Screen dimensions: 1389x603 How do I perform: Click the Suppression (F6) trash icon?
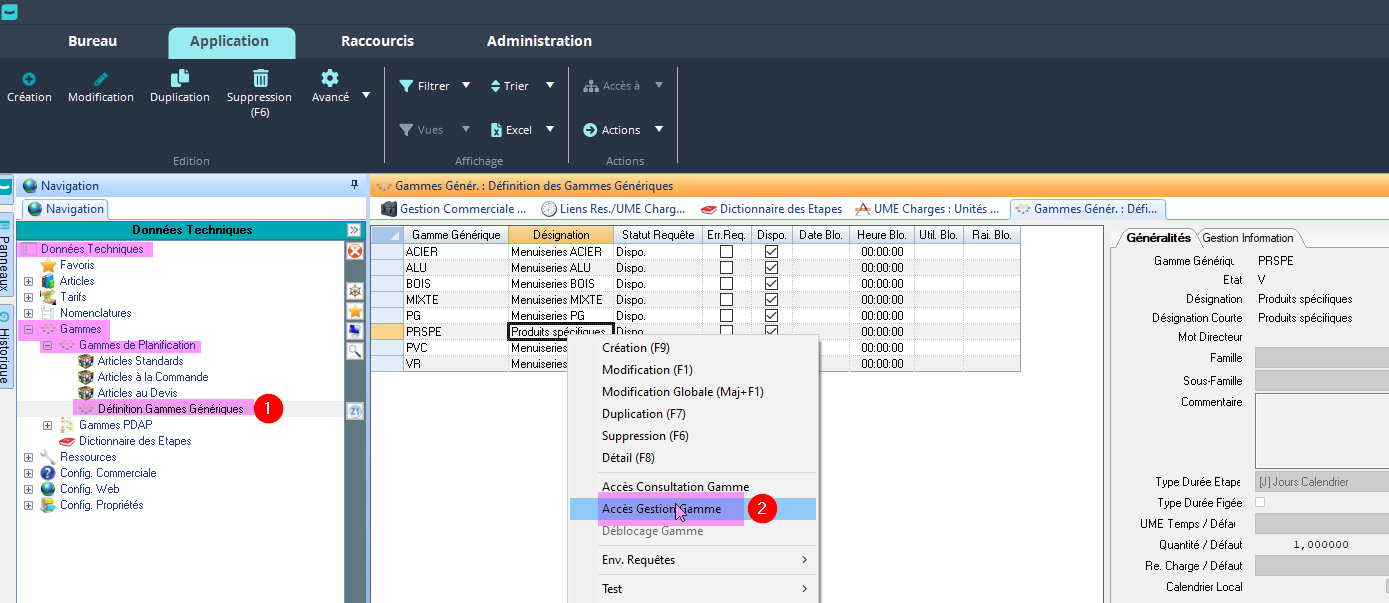click(260, 79)
